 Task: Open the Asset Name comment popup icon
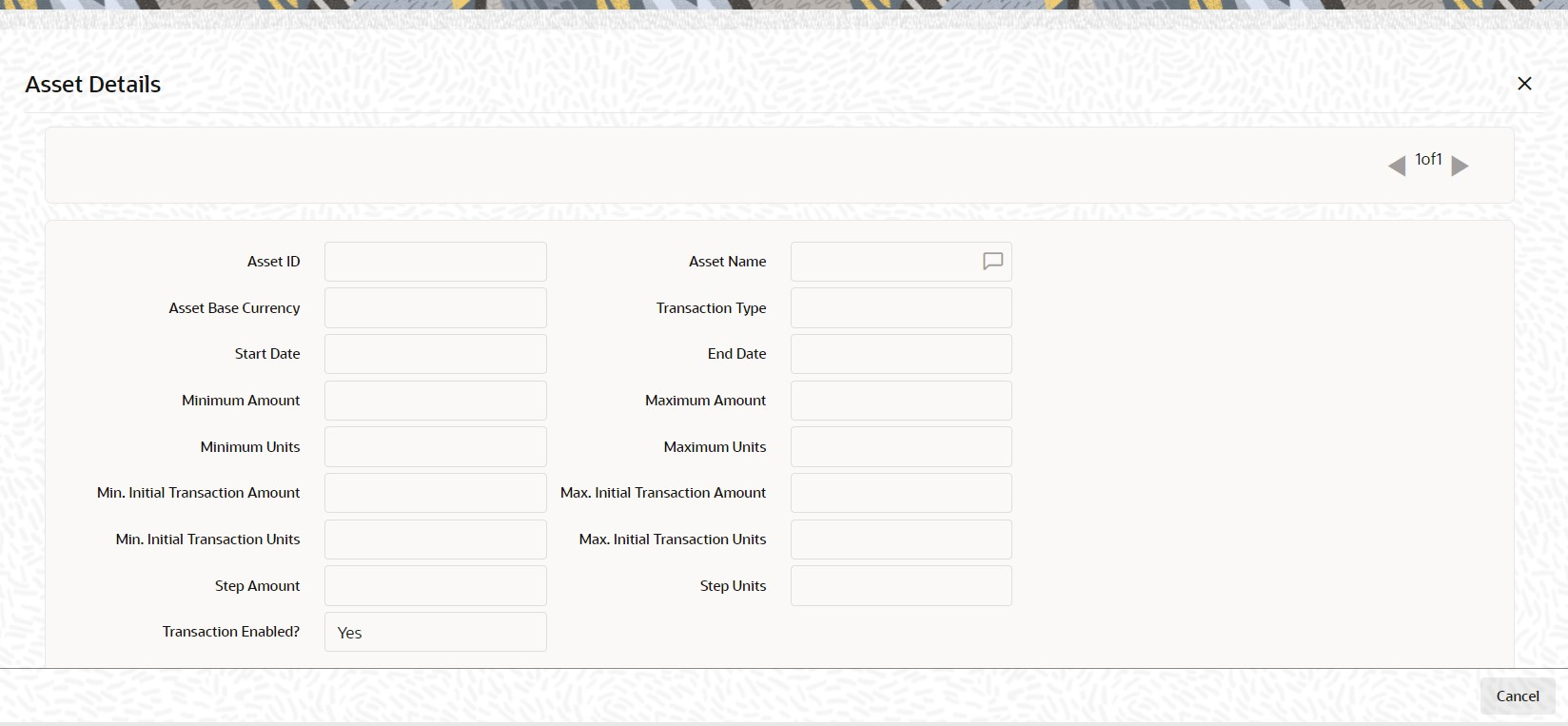click(x=992, y=262)
